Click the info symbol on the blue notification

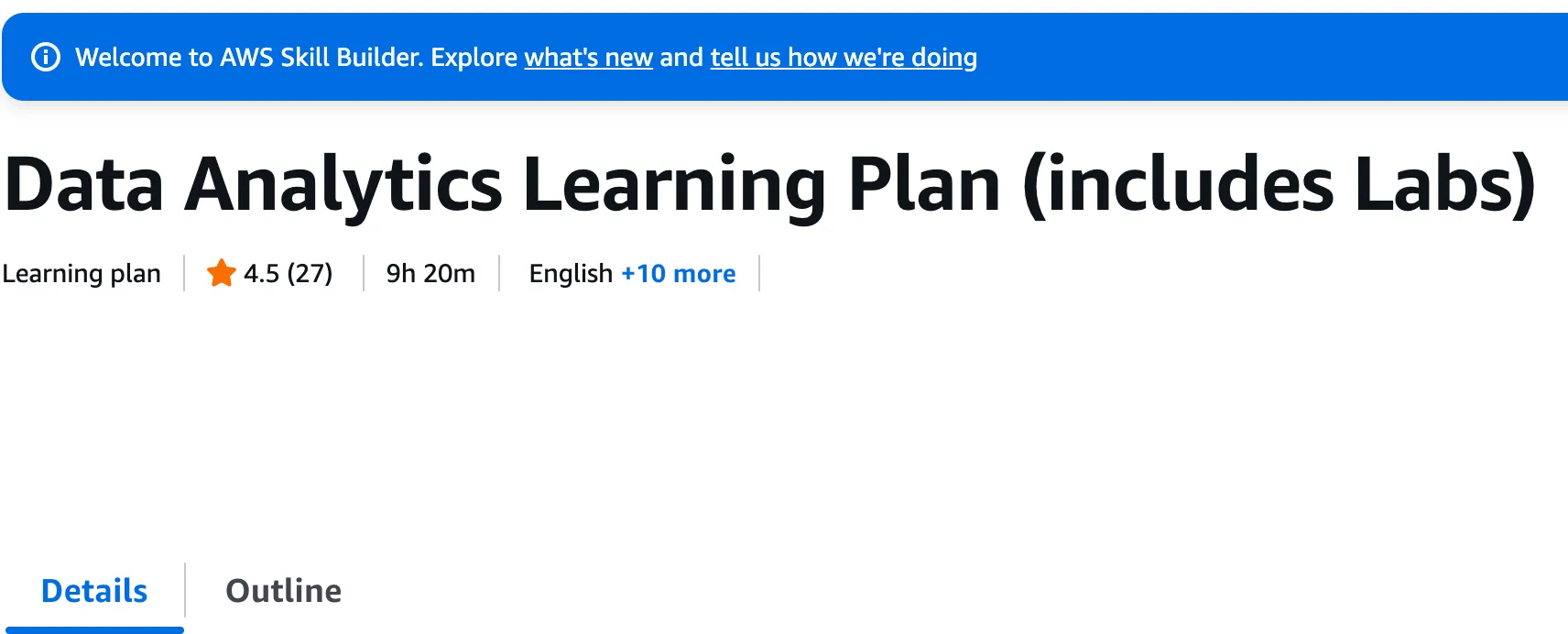pyautogui.click(x=47, y=57)
